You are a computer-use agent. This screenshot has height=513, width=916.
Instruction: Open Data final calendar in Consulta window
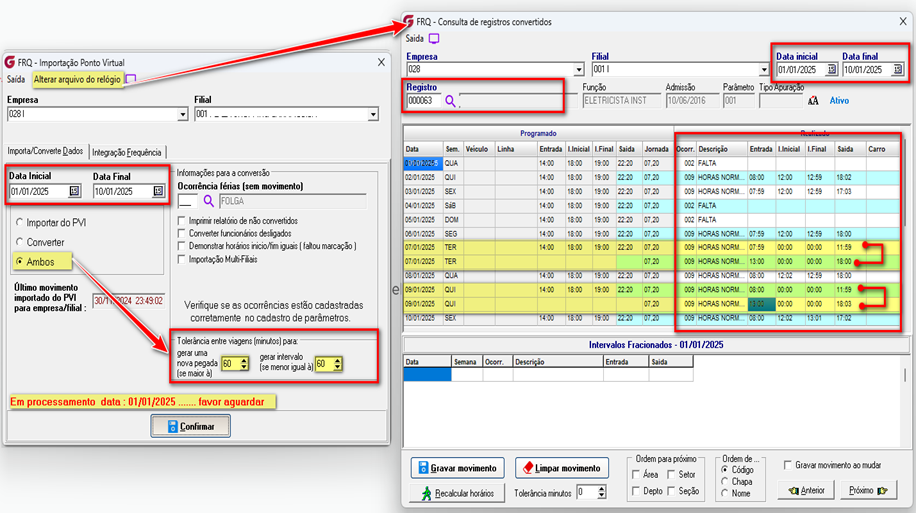pyautogui.click(x=898, y=70)
